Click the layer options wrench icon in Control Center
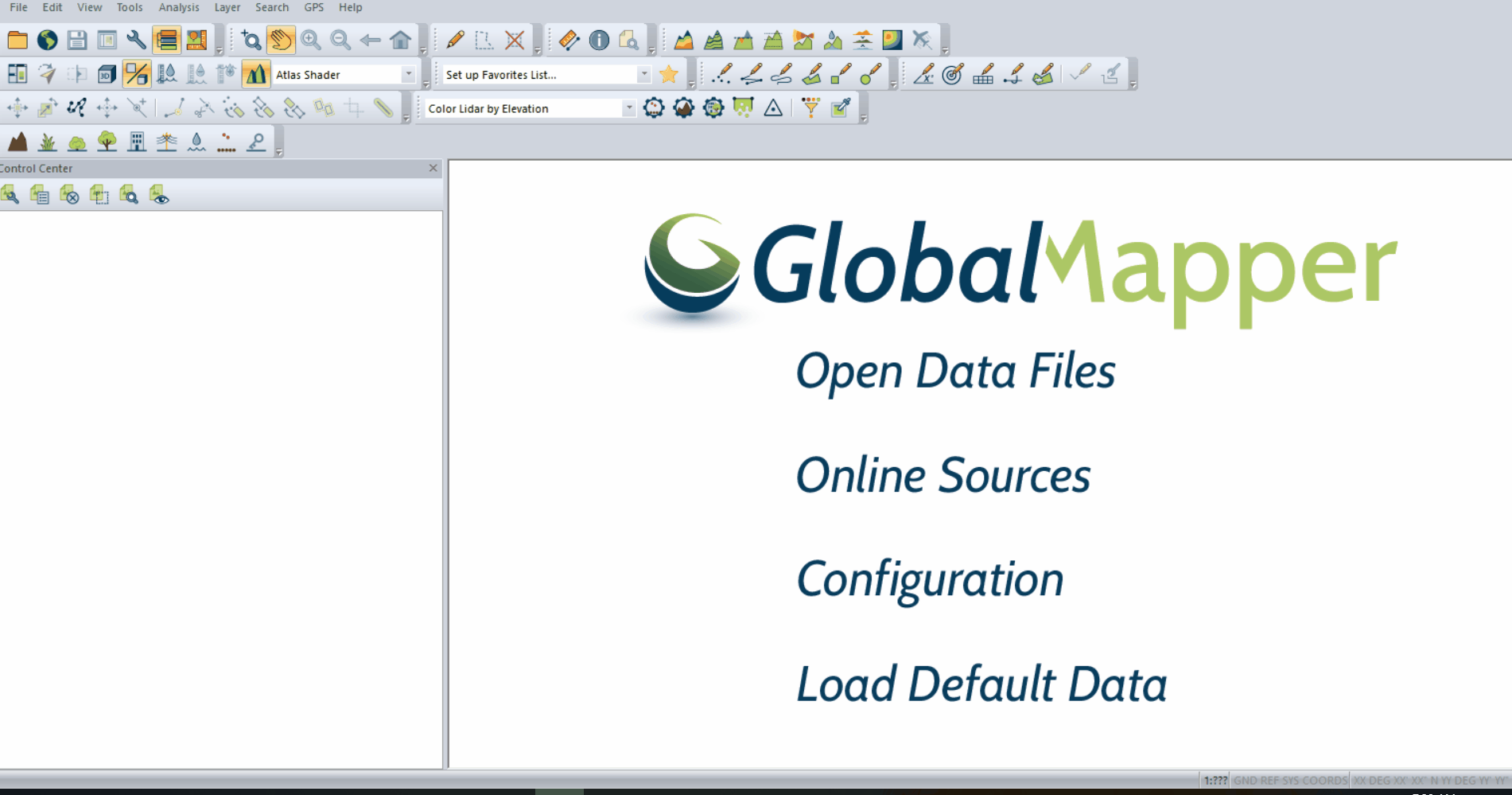The image size is (1512, 795). [10, 195]
